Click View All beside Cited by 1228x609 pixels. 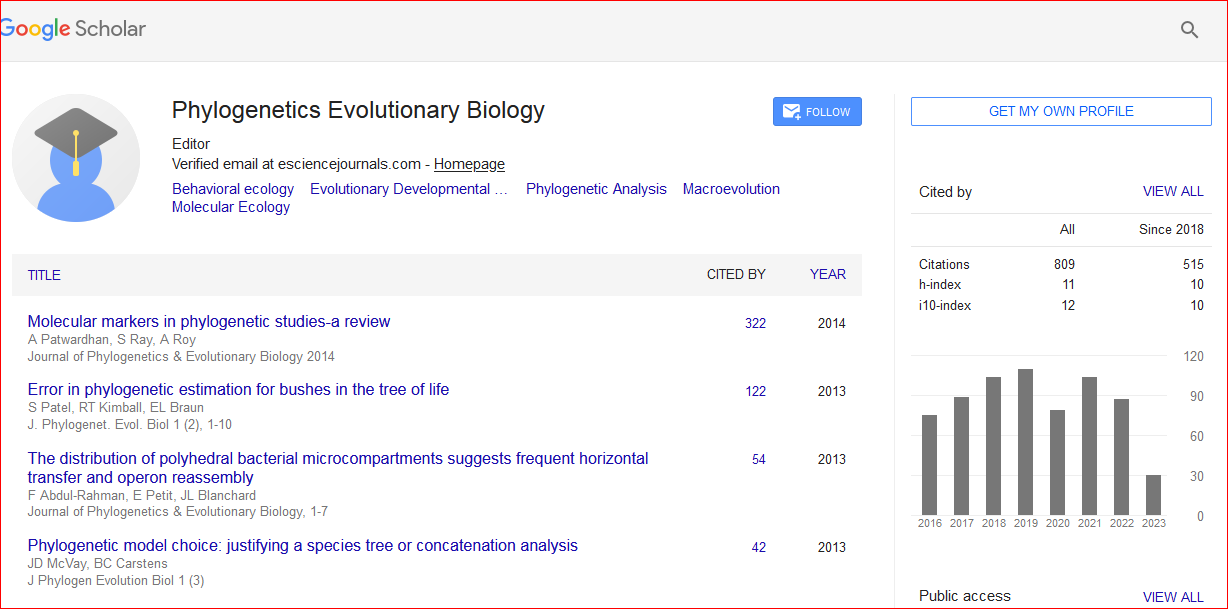[1173, 192]
